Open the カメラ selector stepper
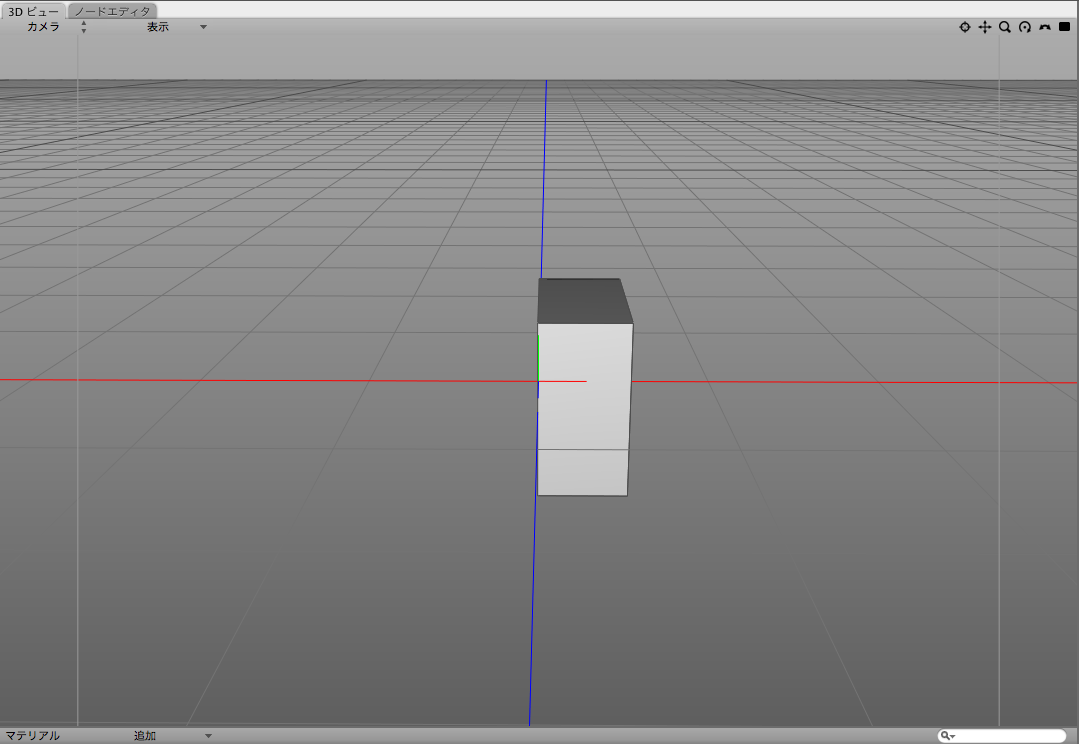This screenshot has height=744, width=1079. pos(84,27)
